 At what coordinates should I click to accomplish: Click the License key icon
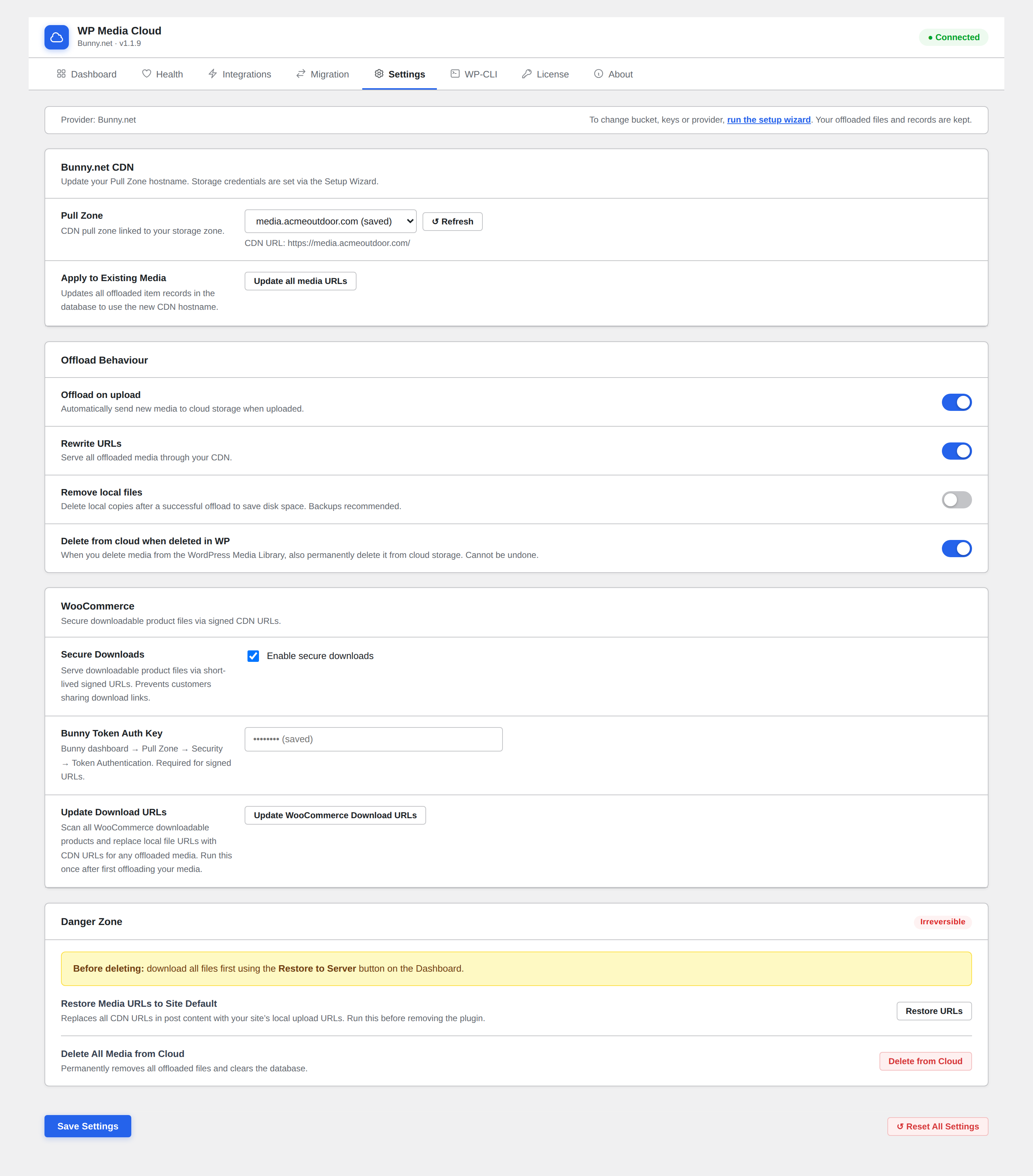pos(527,73)
